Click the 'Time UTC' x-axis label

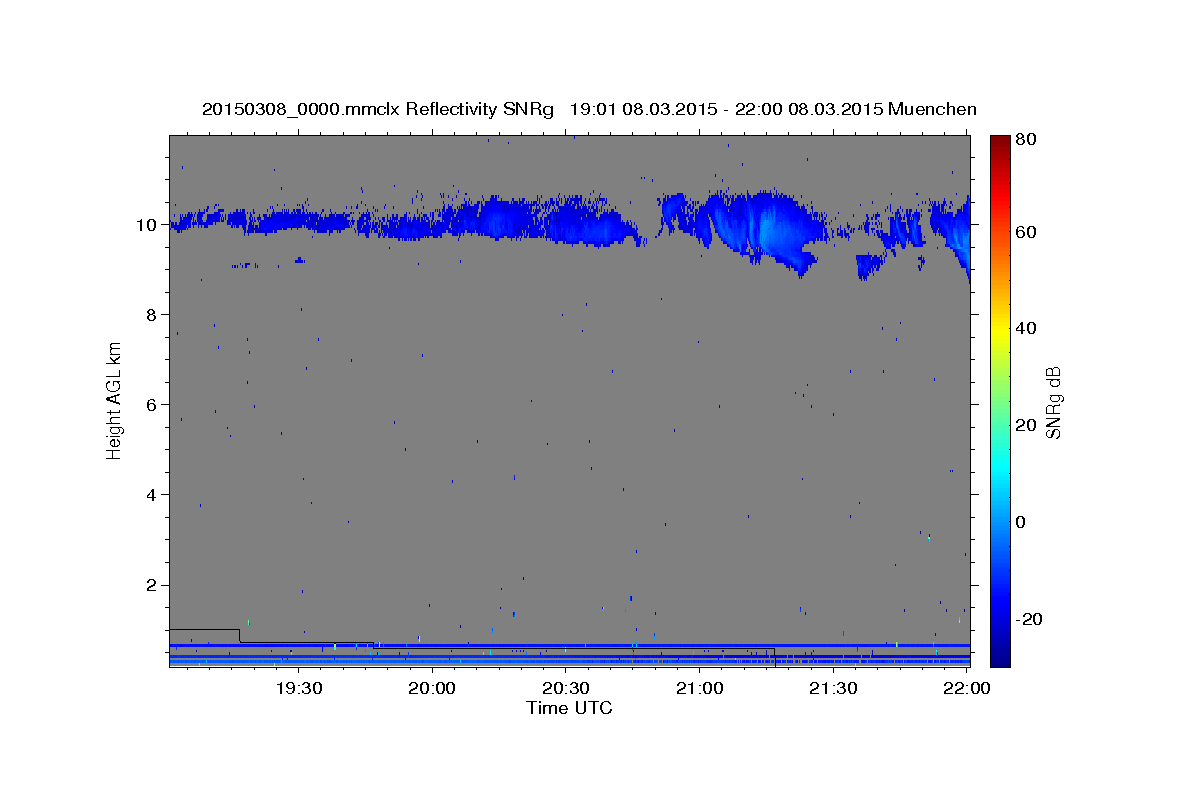click(x=569, y=708)
